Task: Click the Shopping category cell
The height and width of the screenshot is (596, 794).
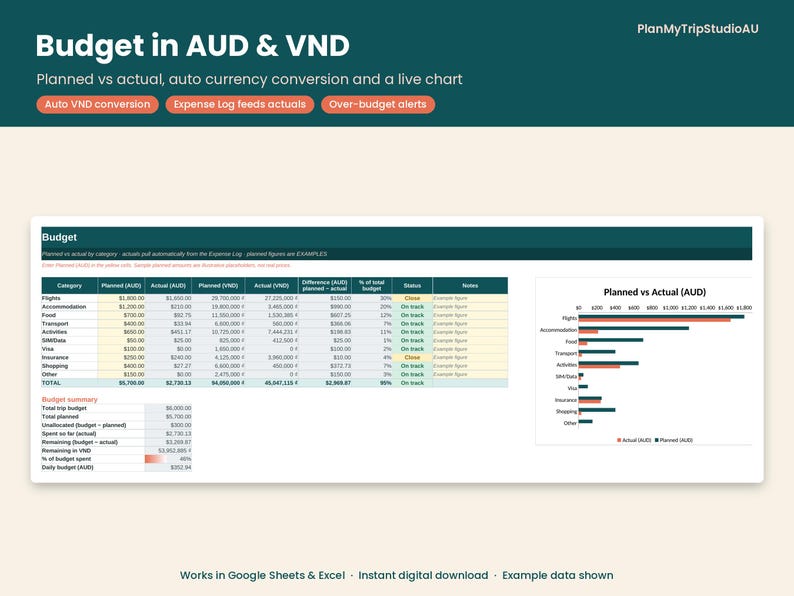Action: 69,366
